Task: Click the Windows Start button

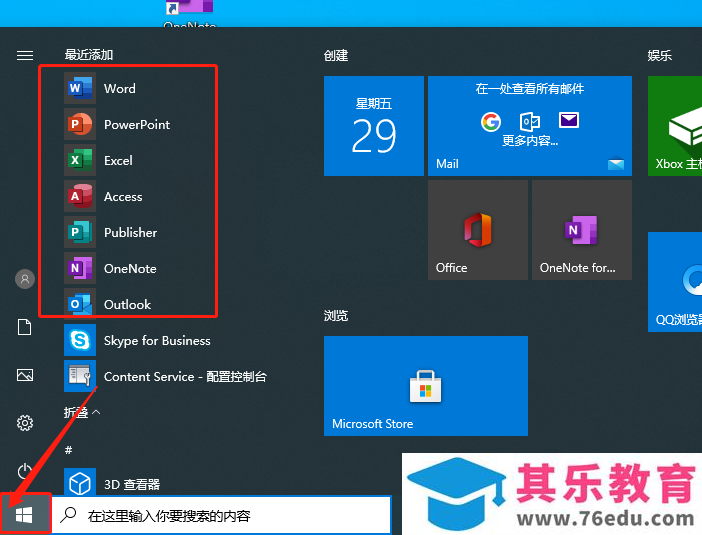Action: [x=25, y=515]
